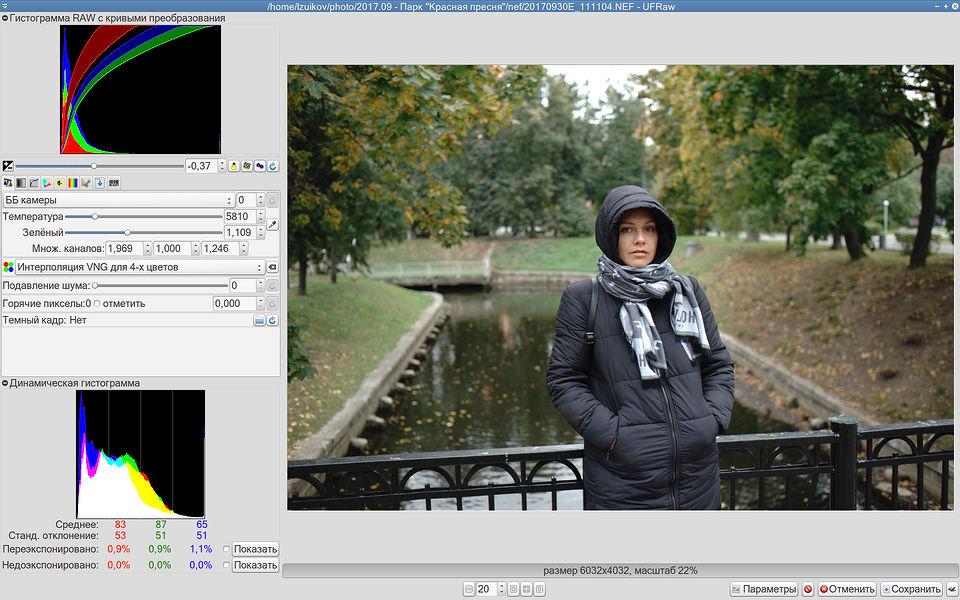
Task: Switch to the Saturation and corrections tab
Action: pyautogui.click(x=59, y=182)
